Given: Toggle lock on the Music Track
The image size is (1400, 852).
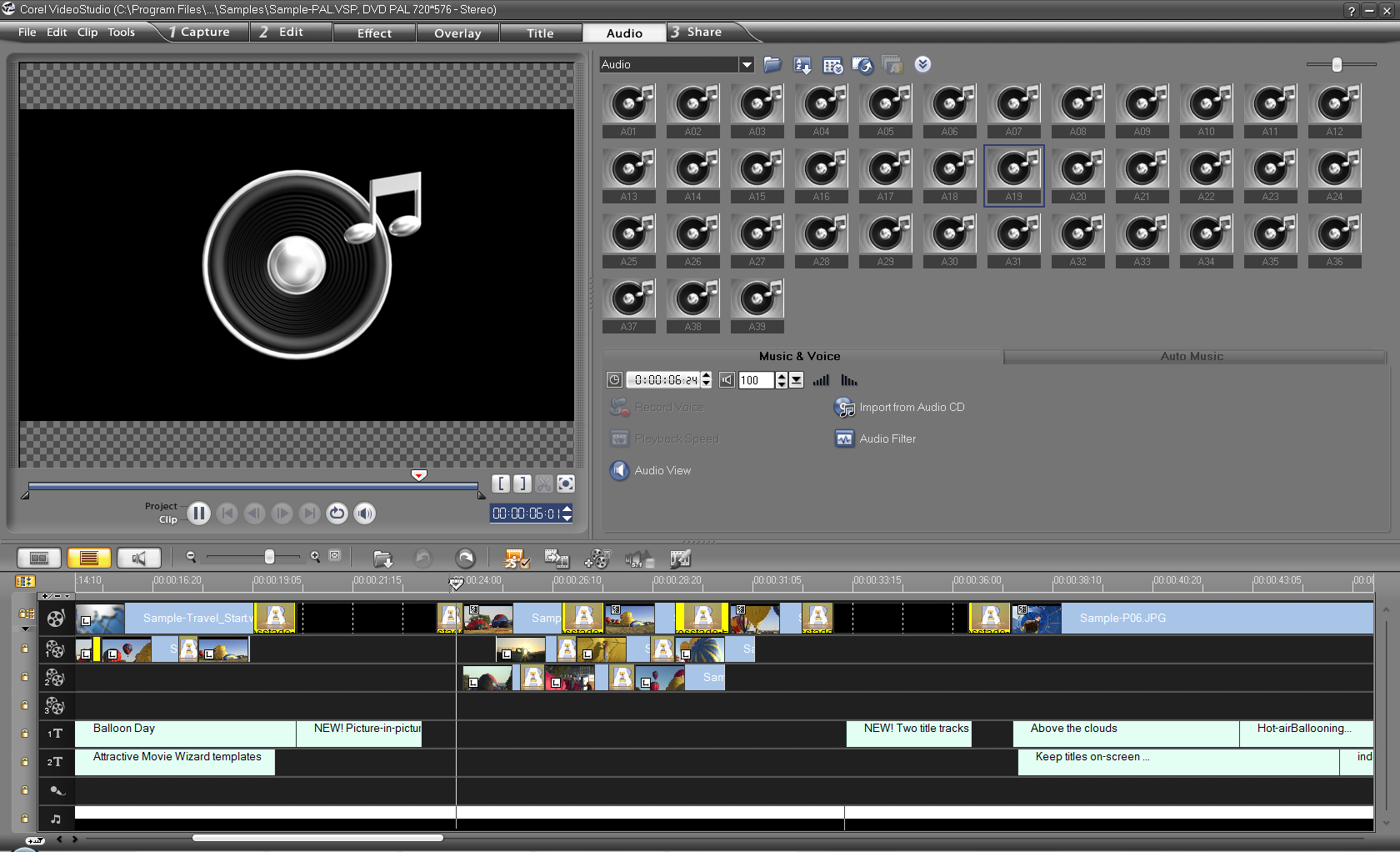Looking at the screenshot, I should (25, 819).
